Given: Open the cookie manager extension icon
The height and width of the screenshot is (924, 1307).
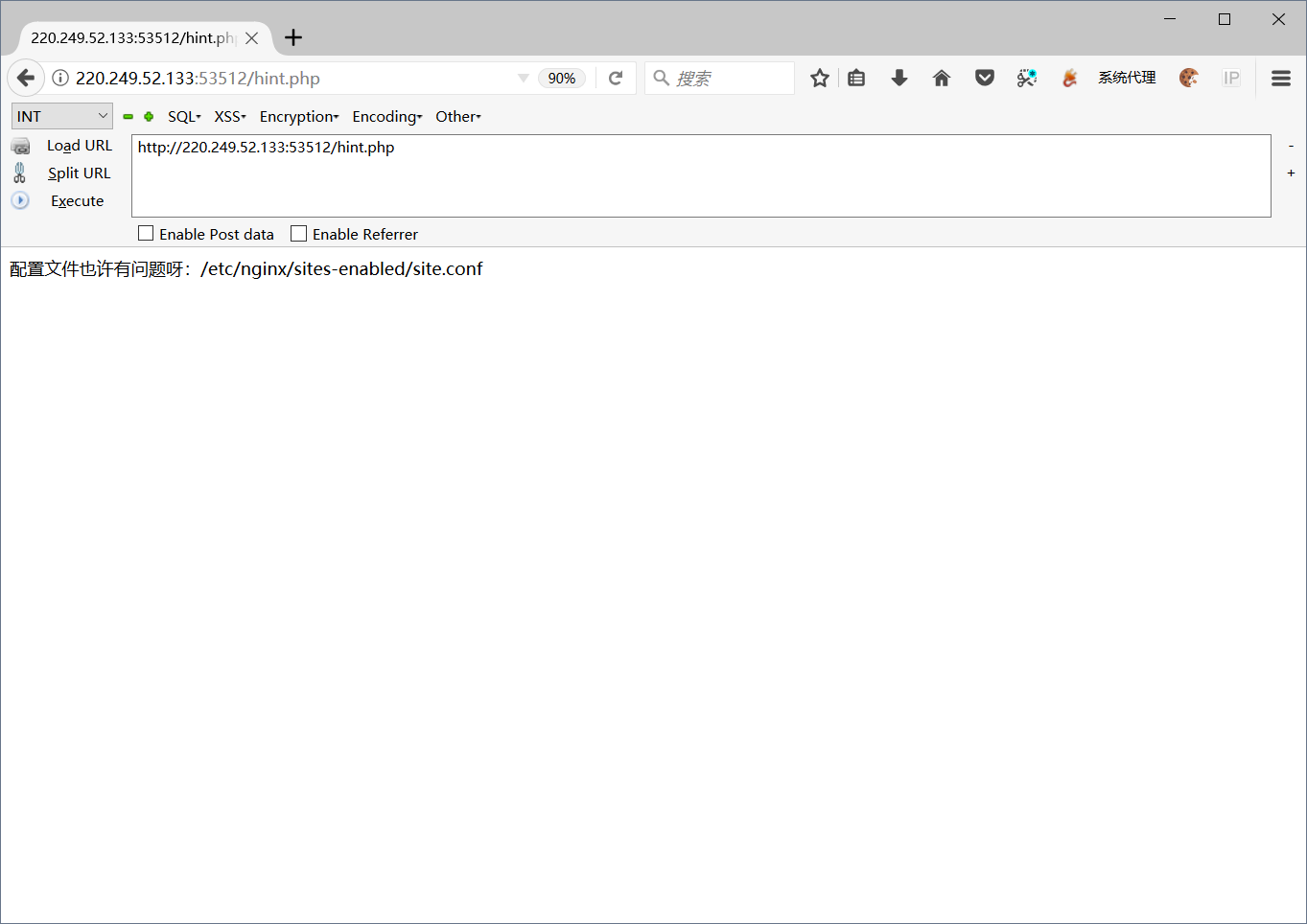Looking at the screenshot, I should click(x=1189, y=78).
